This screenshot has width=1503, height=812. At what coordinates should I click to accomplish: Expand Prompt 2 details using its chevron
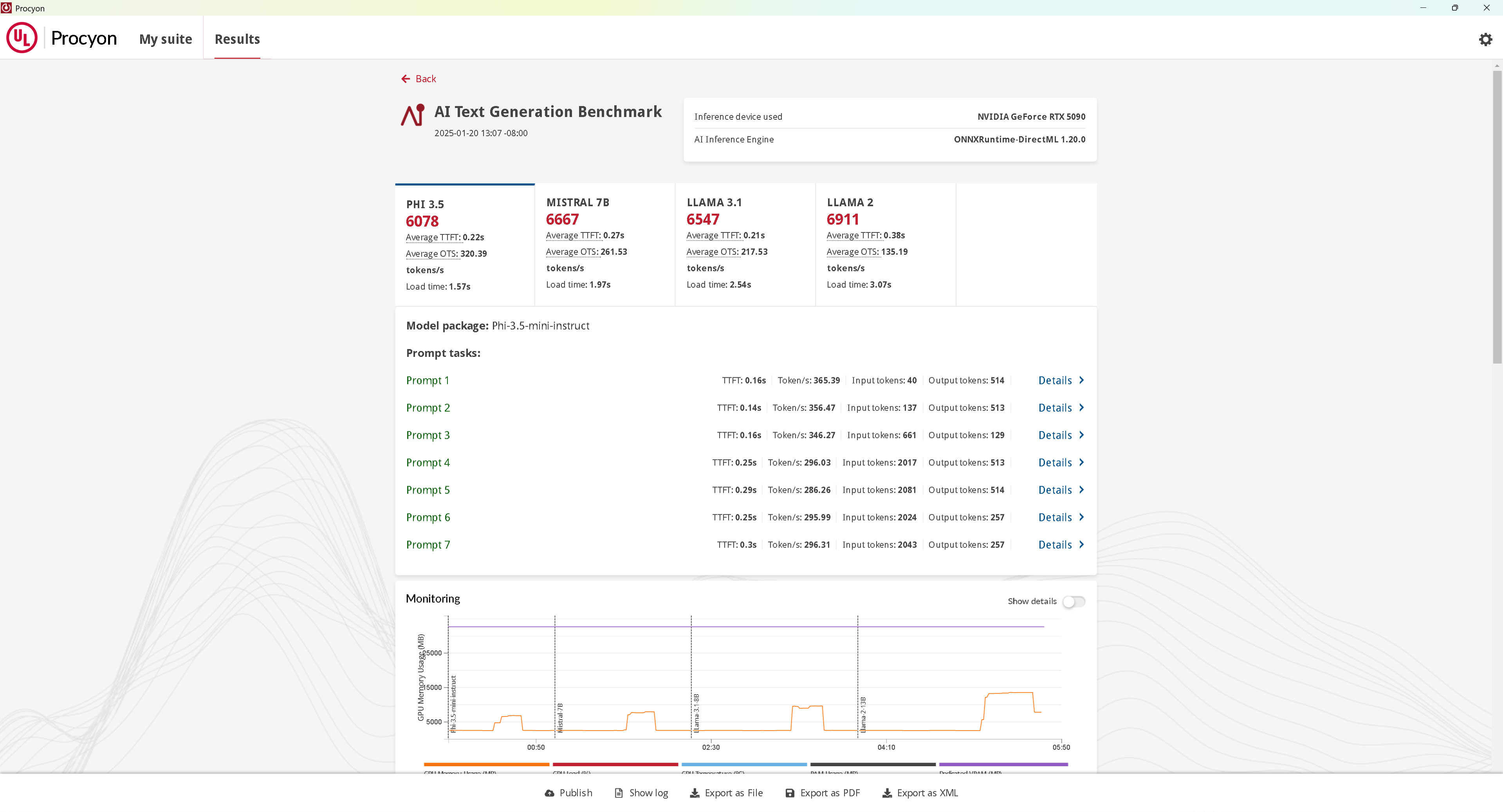click(1081, 408)
